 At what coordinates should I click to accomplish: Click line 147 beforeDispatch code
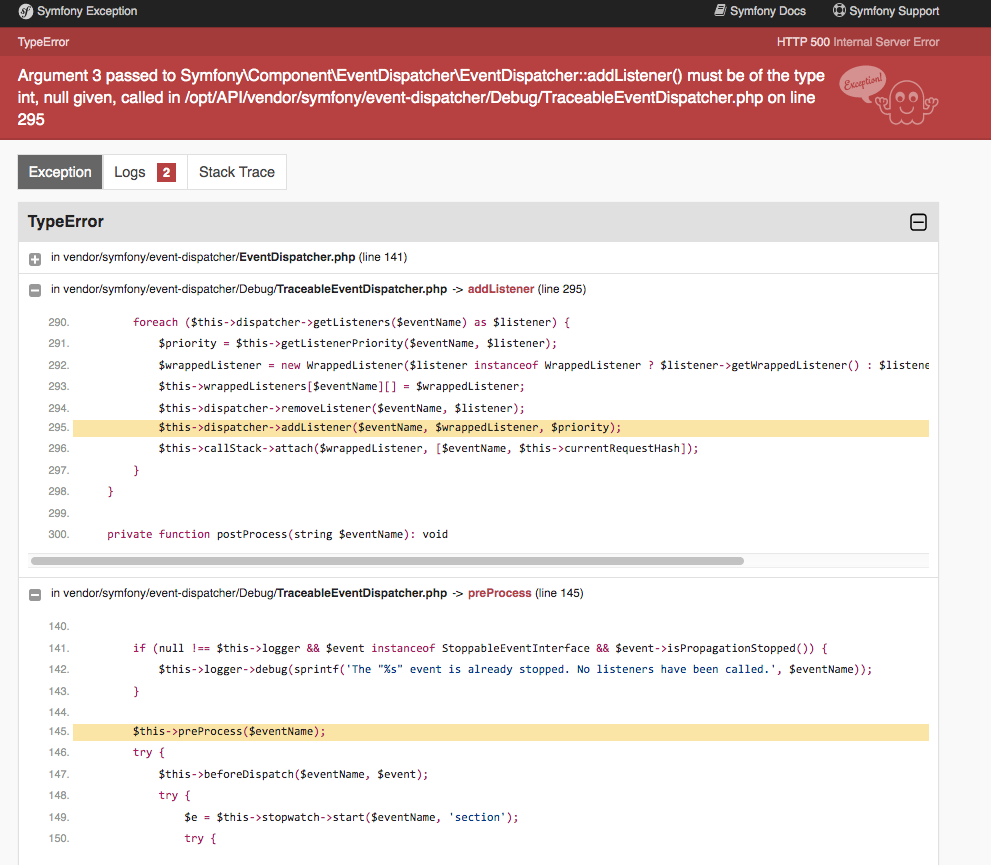[293, 774]
